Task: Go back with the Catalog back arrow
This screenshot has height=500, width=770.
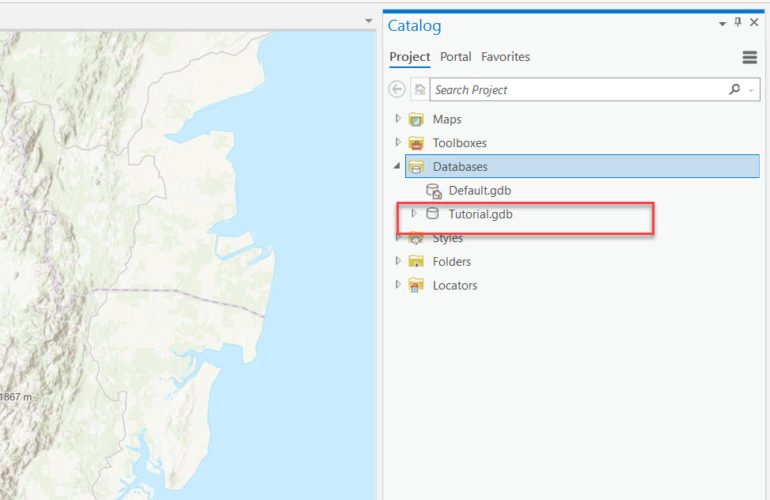Action: (397, 89)
